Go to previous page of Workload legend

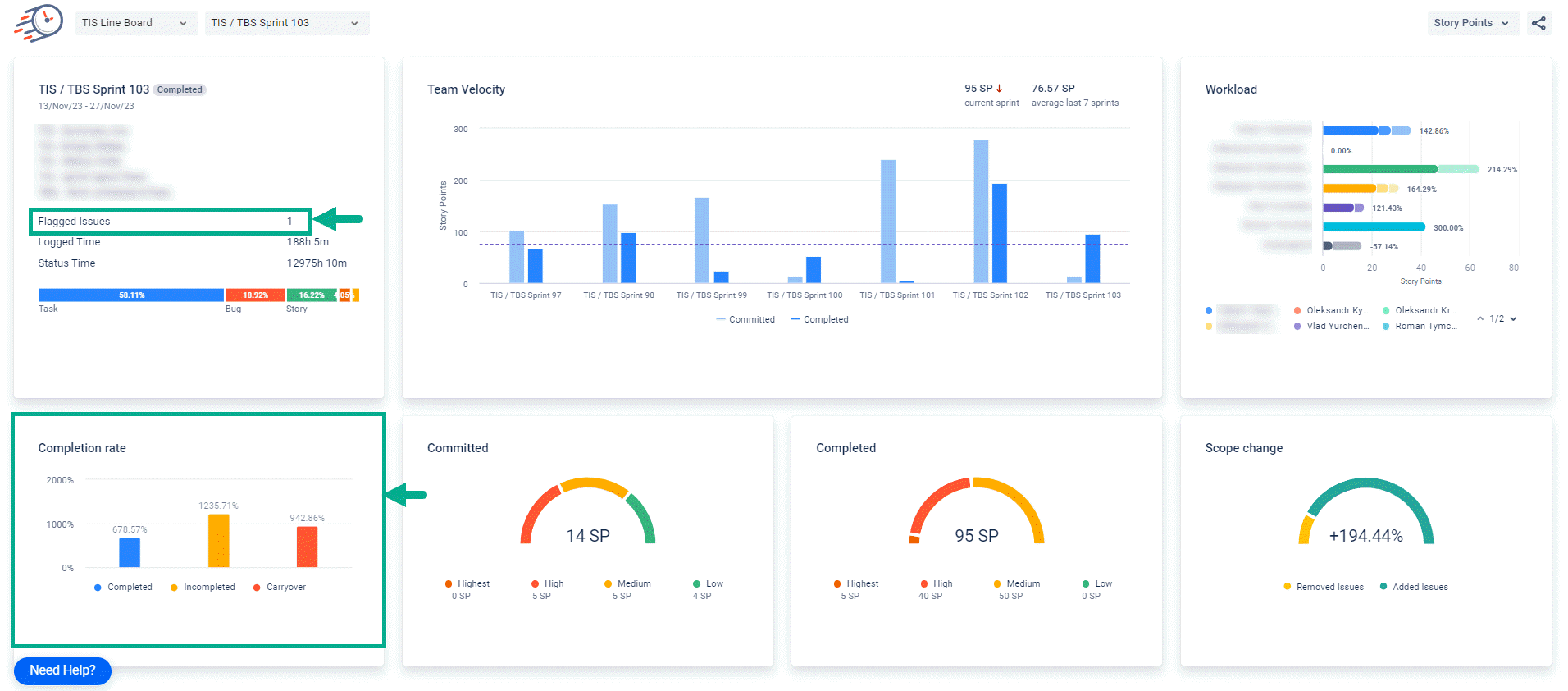click(x=1480, y=318)
